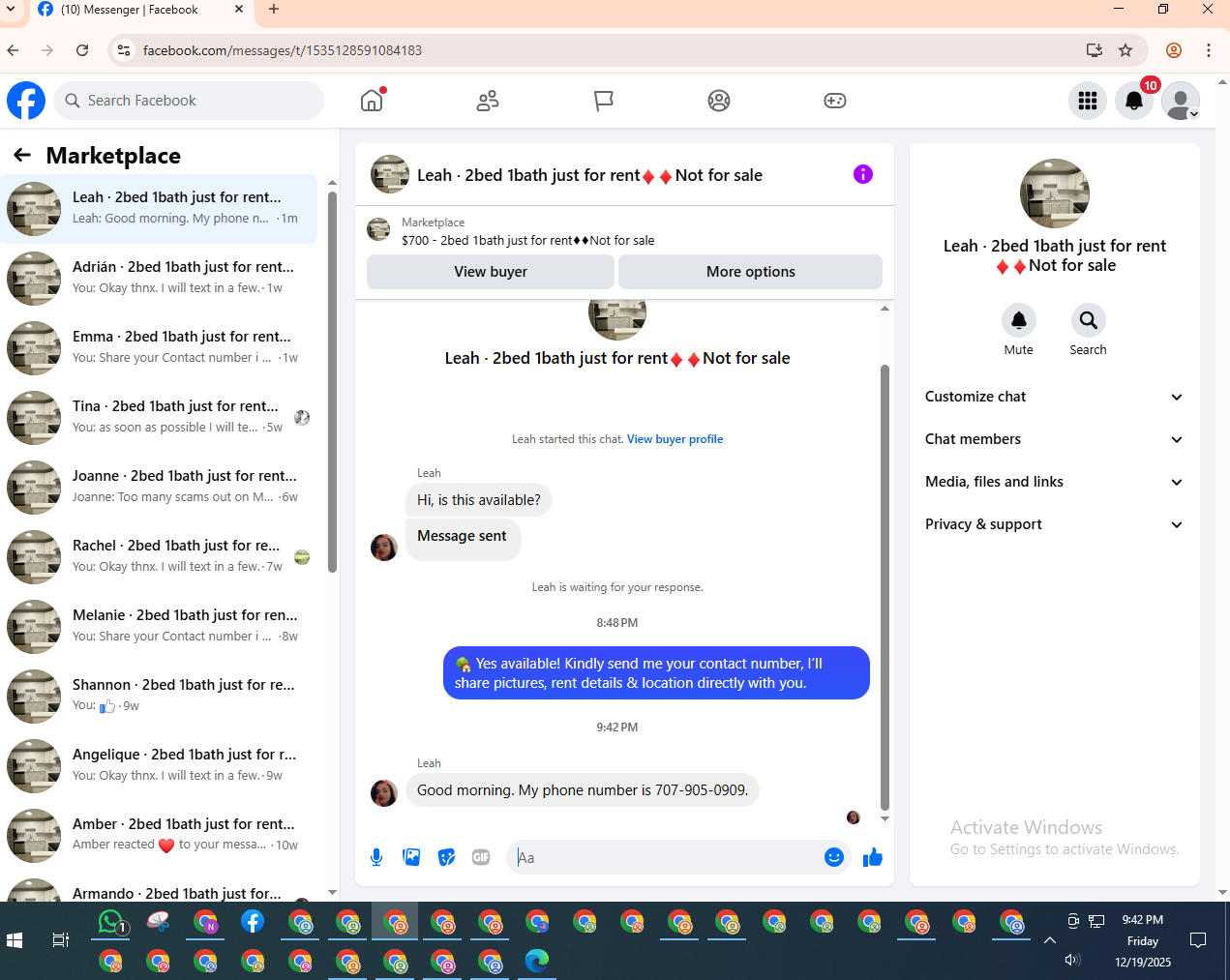This screenshot has height=980, width=1230.
Task: Open Shannon's conversation with thumbs up
Action: click(x=159, y=696)
